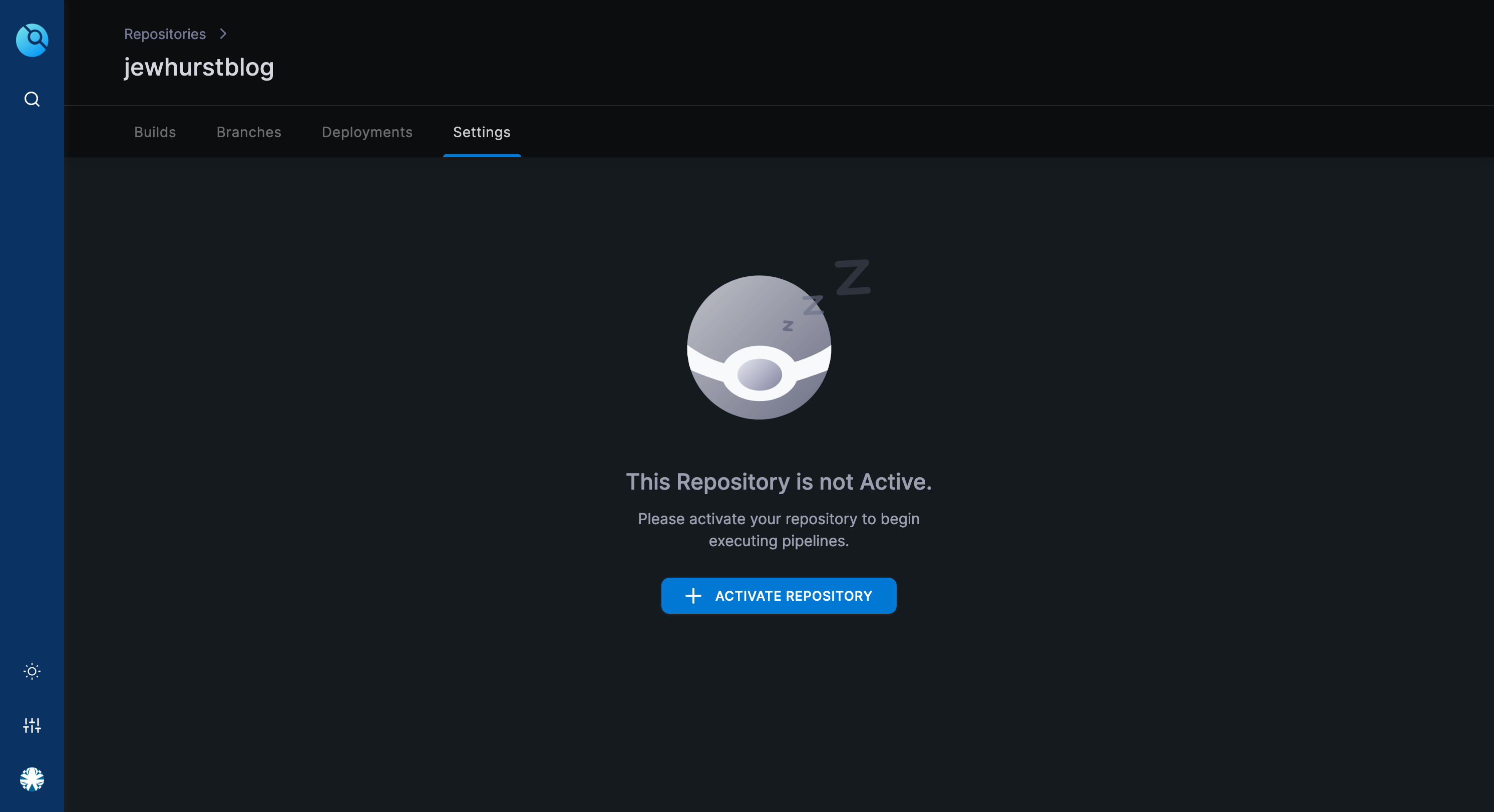1494x812 pixels.
Task: Open search from the sidebar magnifier icon
Action: click(32, 99)
